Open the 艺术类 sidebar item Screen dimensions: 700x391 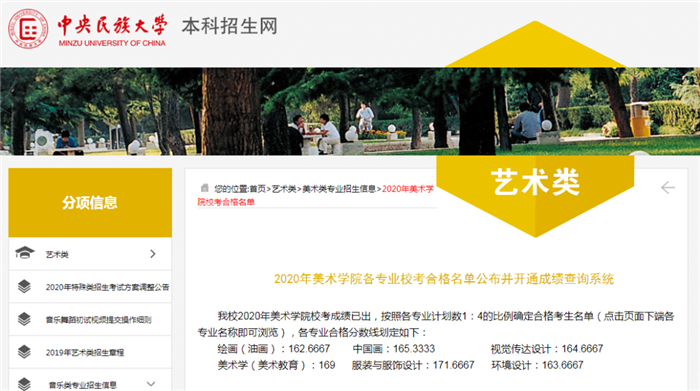click(90, 254)
